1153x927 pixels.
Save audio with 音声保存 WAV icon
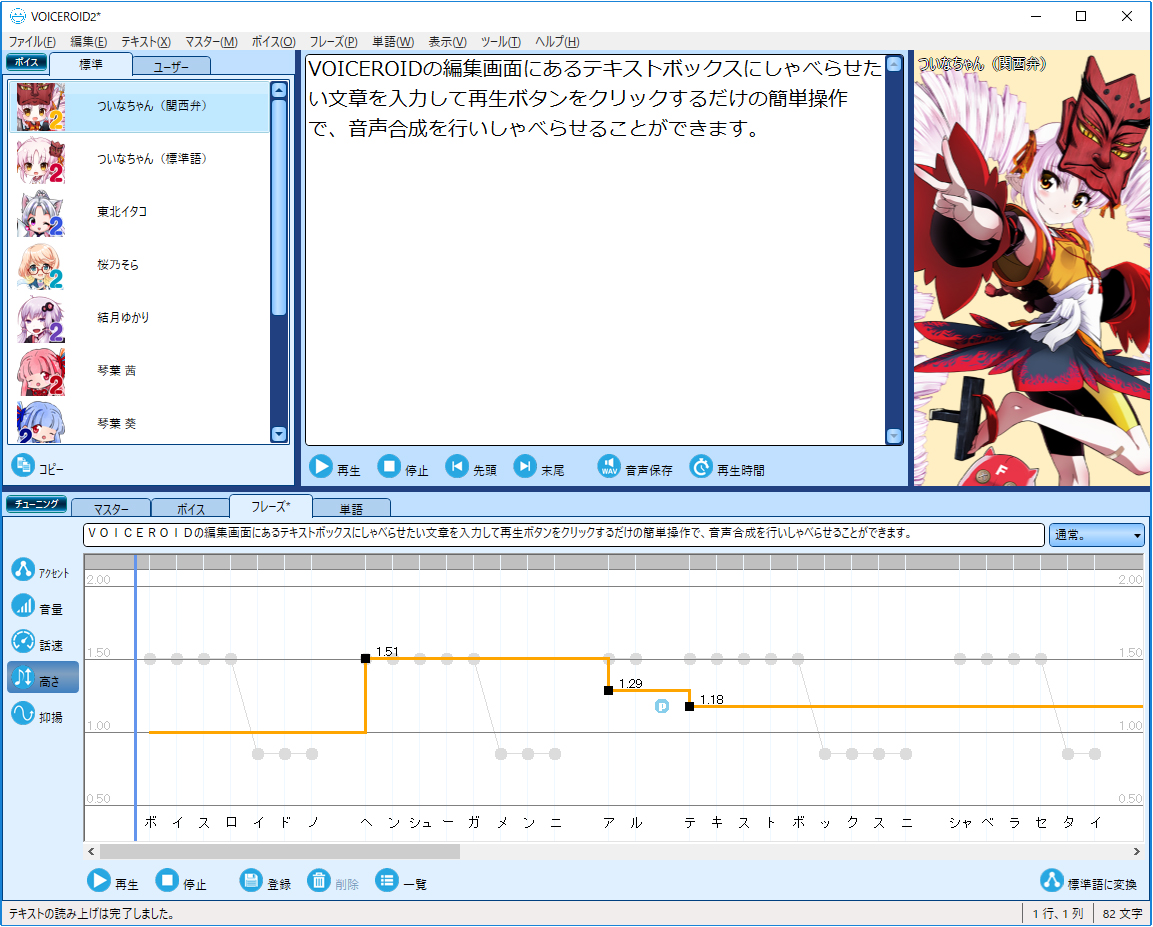(x=609, y=467)
